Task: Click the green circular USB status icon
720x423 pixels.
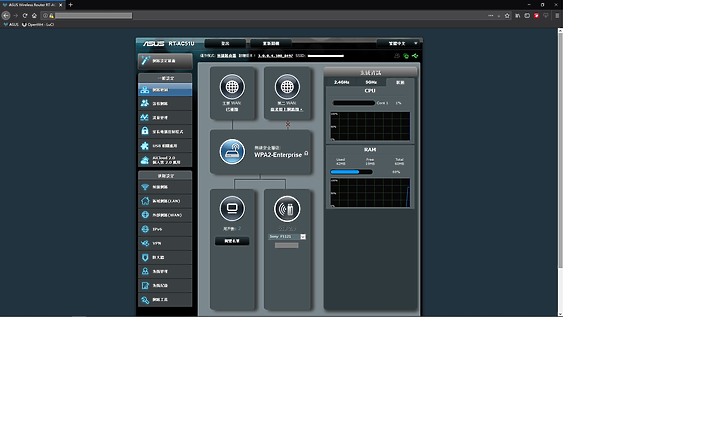Action: (x=406, y=56)
